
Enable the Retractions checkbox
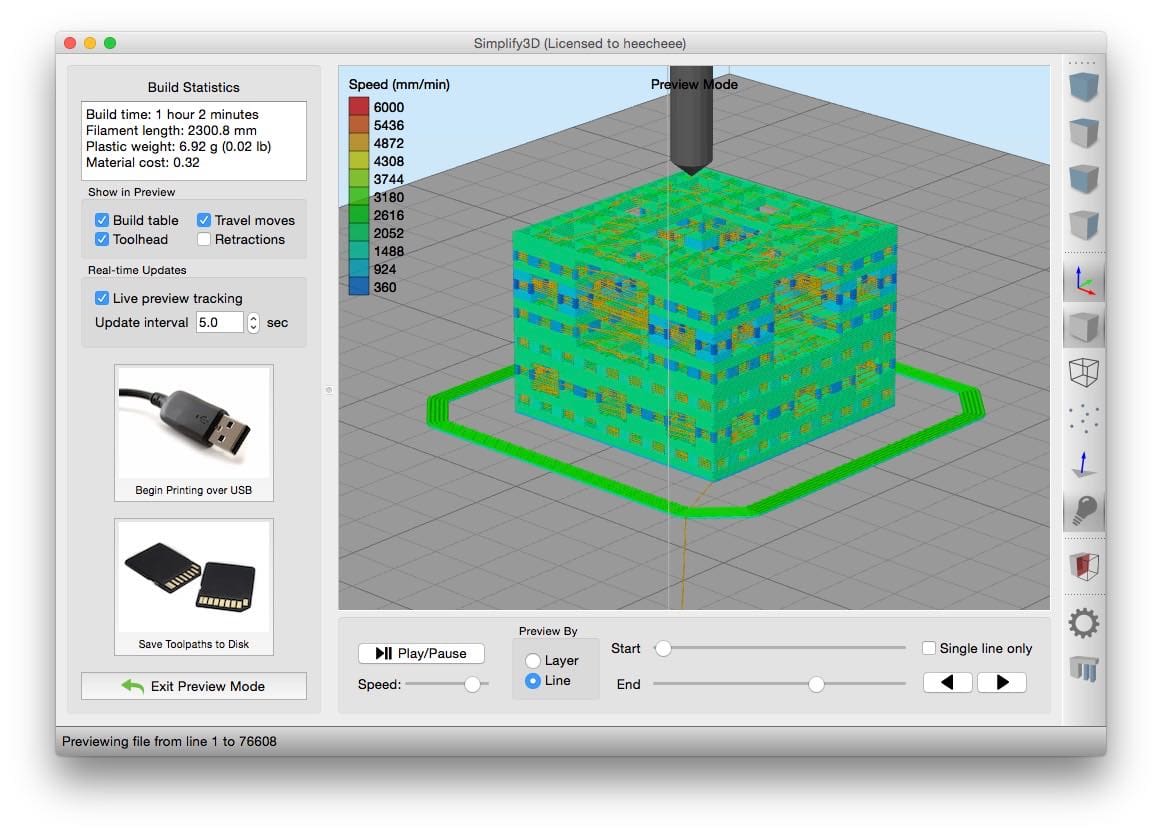[204, 239]
